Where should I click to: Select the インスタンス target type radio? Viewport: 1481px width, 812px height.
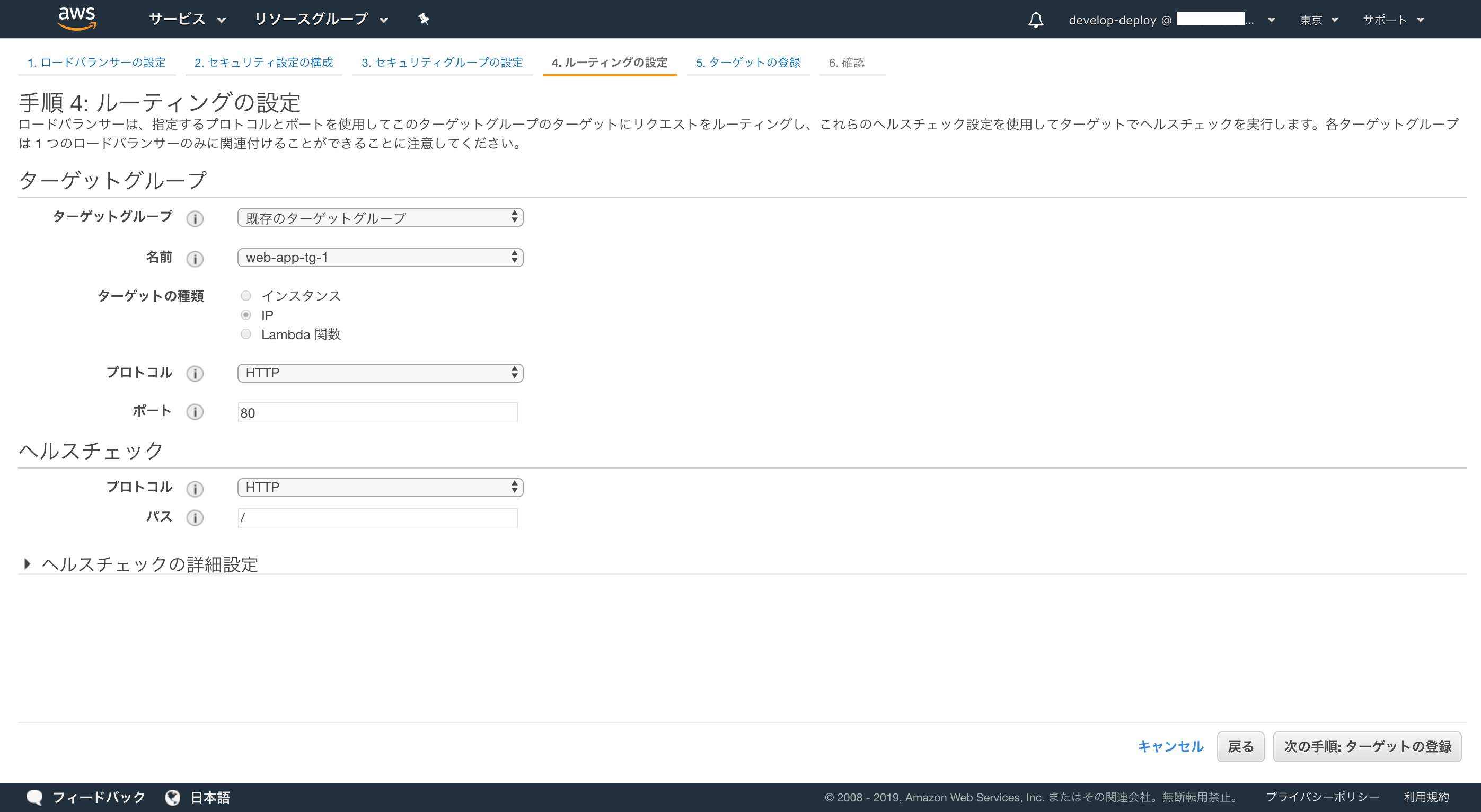[x=246, y=296]
